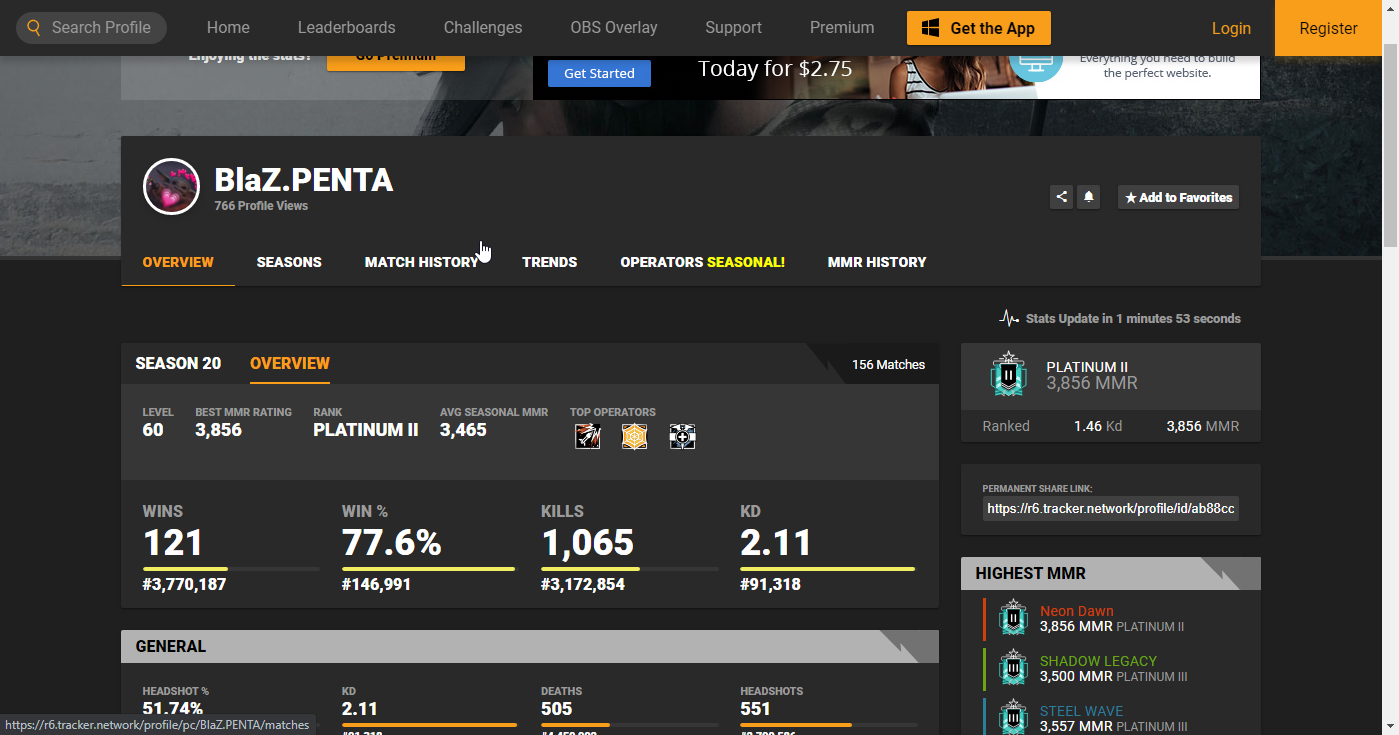Go to Leaderboards in the top navigation
Viewport: 1399px width, 735px height.
click(346, 28)
